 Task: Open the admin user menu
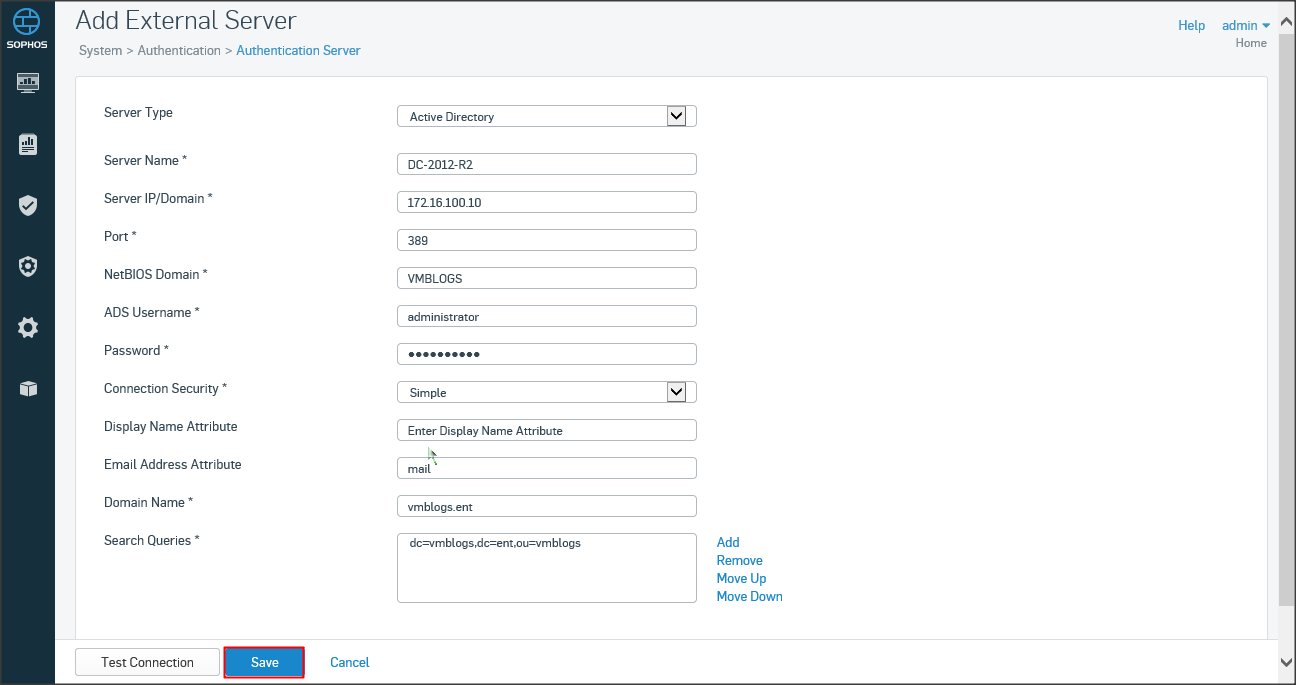tap(1245, 25)
